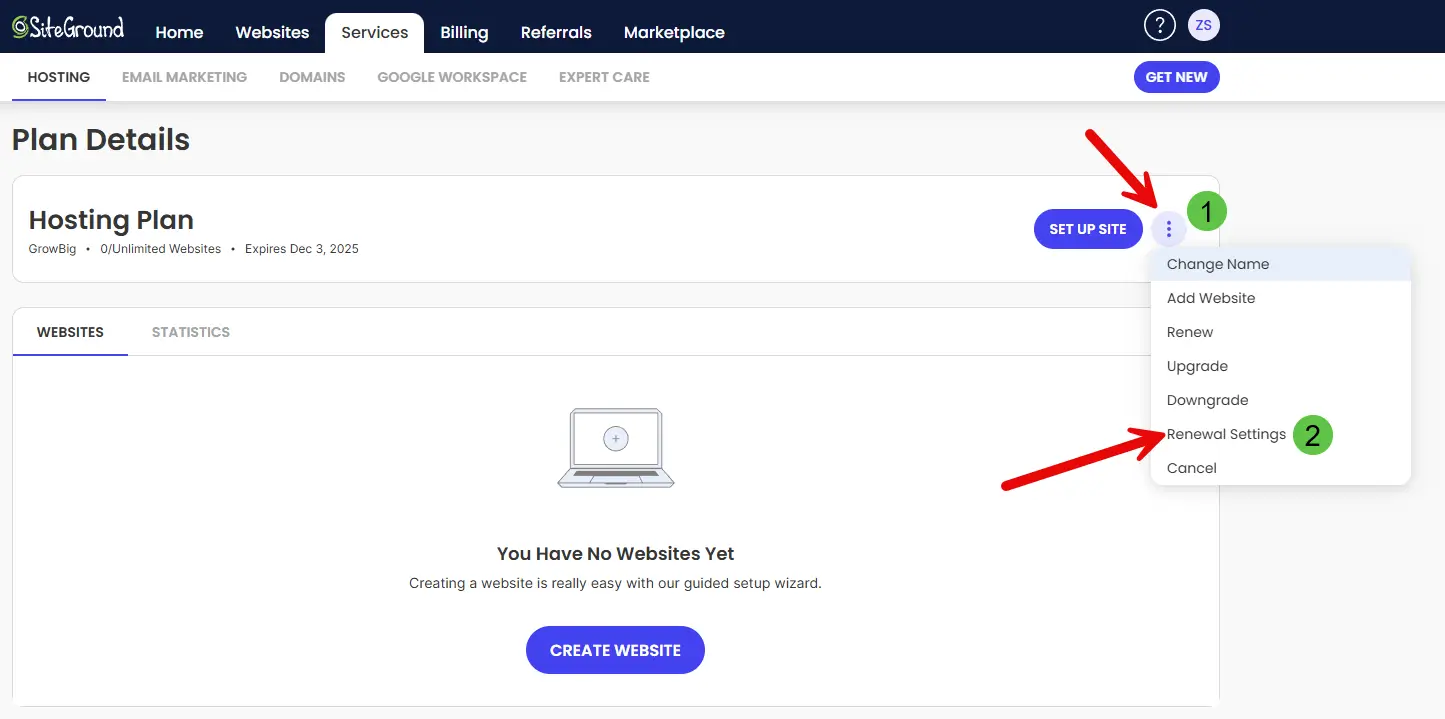
Task: Click the Get New button
Action: pos(1176,77)
